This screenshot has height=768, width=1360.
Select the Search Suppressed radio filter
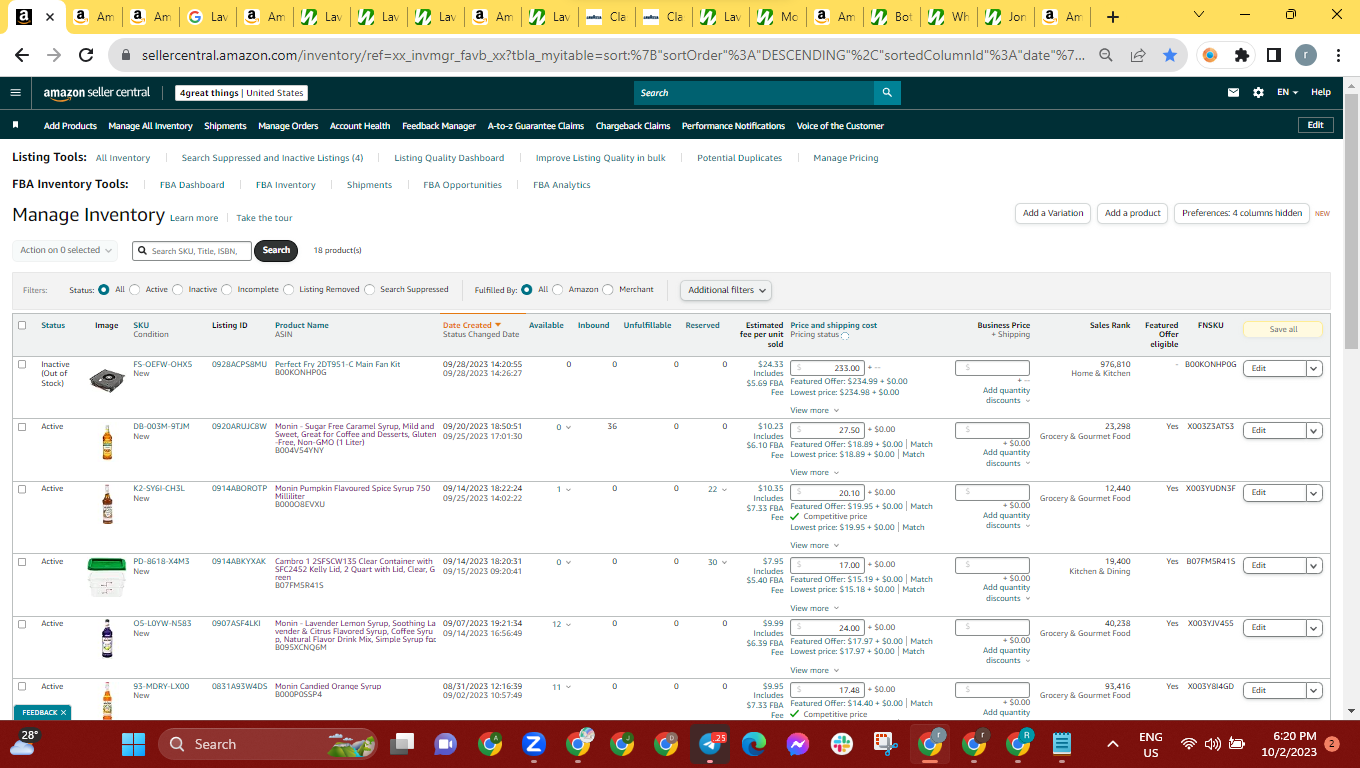pos(370,290)
